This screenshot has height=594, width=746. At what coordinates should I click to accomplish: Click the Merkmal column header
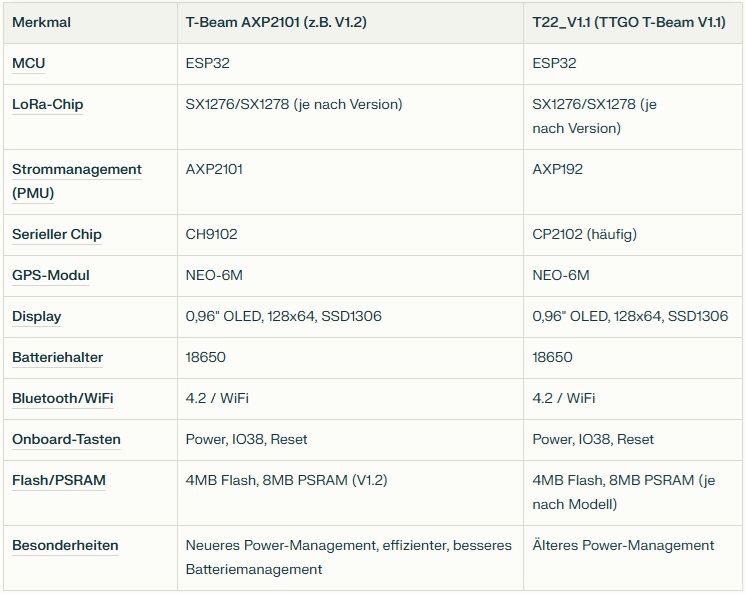[x=42, y=22]
